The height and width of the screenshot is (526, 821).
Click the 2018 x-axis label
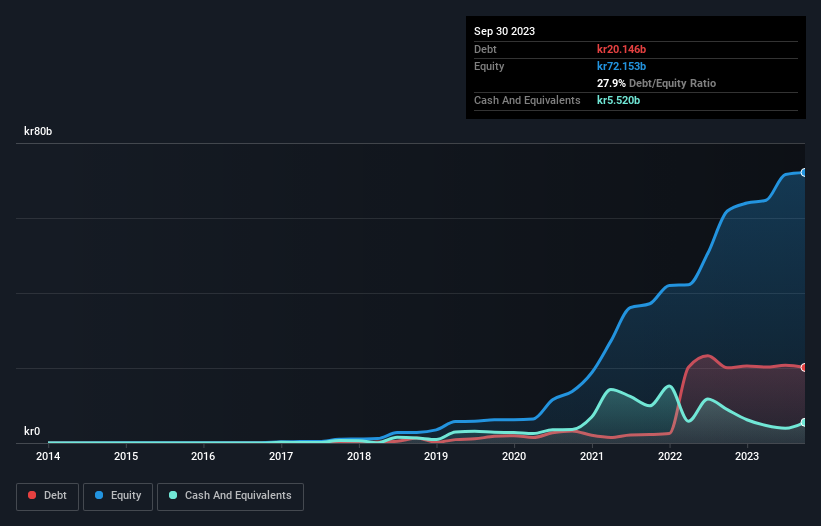click(x=359, y=456)
